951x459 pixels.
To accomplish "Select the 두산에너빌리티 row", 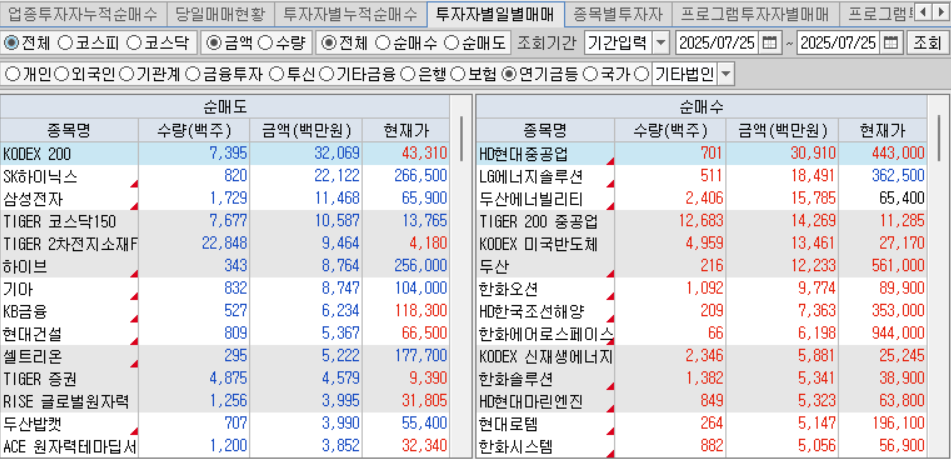I will [702, 198].
